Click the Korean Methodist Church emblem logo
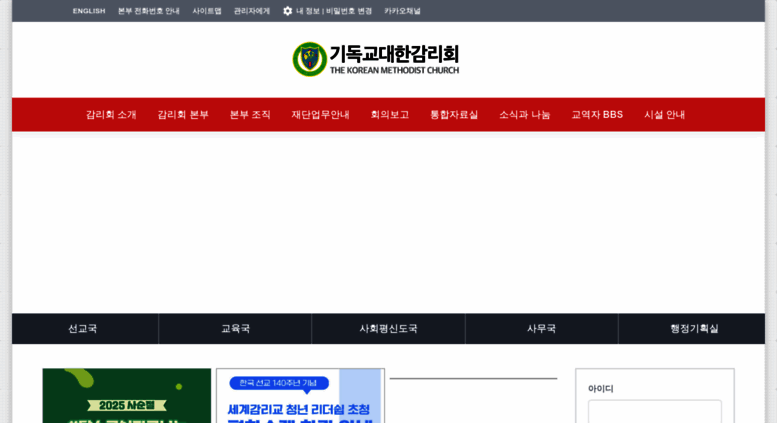Image resolution: width=777 pixels, height=423 pixels. (310, 59)
